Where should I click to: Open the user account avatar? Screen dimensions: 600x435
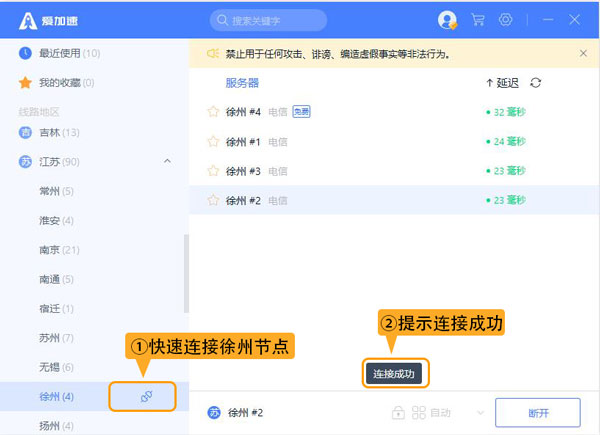coord(447,20)
